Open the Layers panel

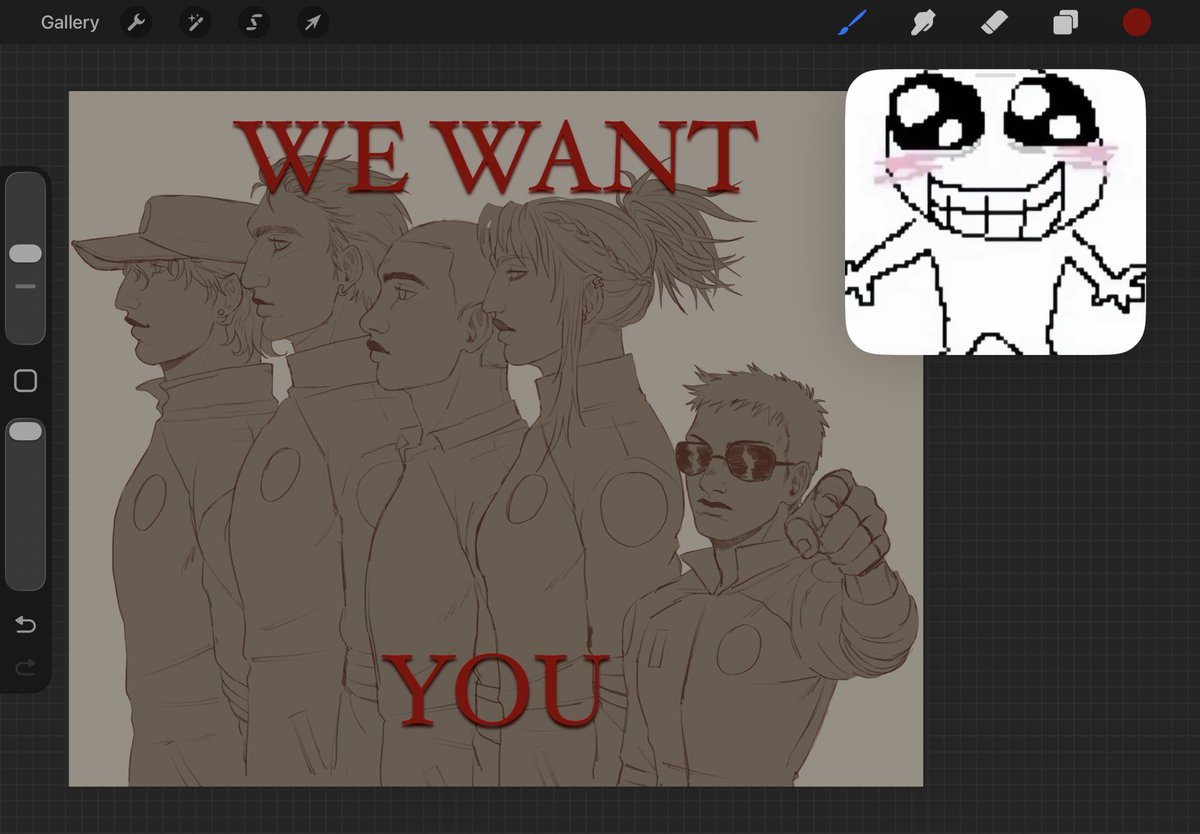[1065, 22]
